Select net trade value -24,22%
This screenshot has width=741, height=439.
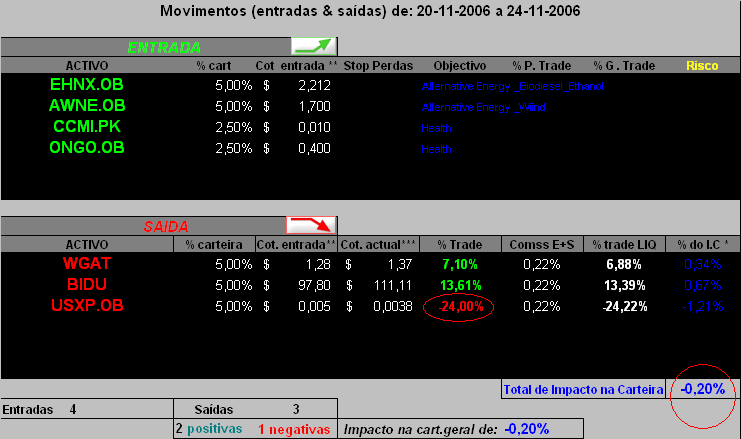tap(625, 307)
